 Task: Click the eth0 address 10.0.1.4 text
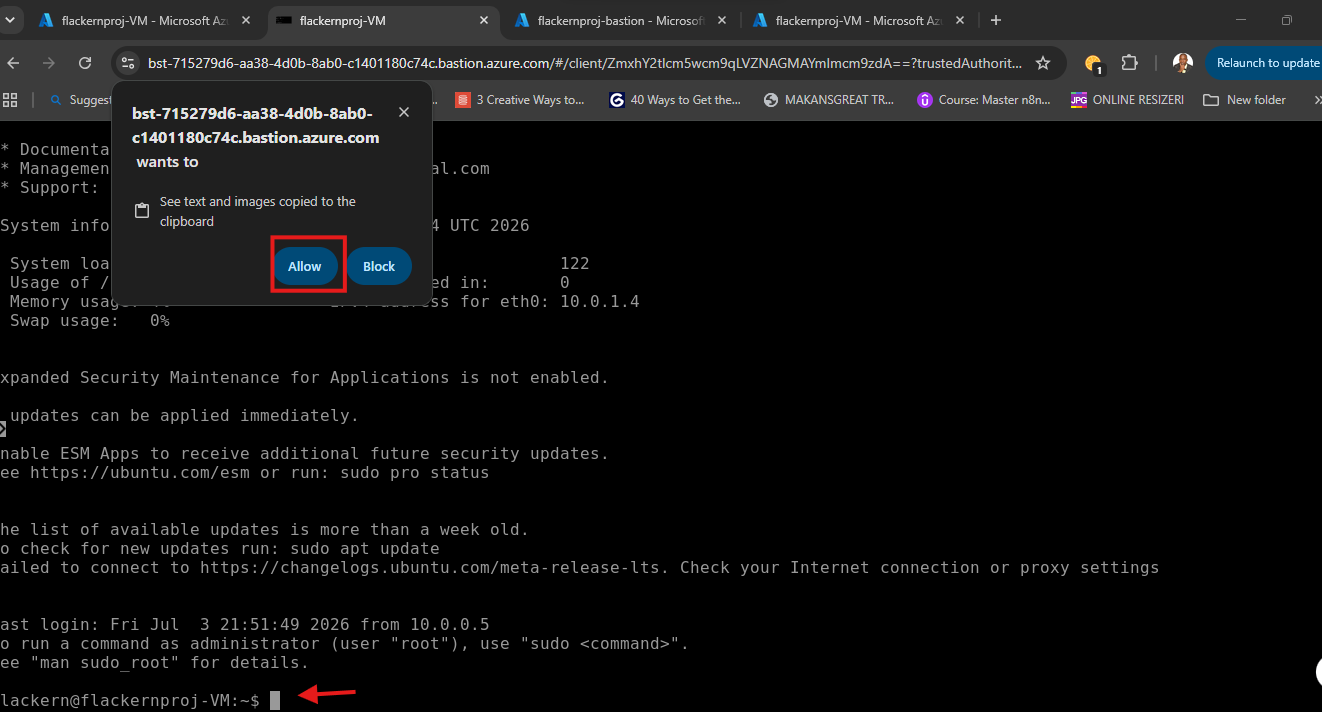pos(600,301)
